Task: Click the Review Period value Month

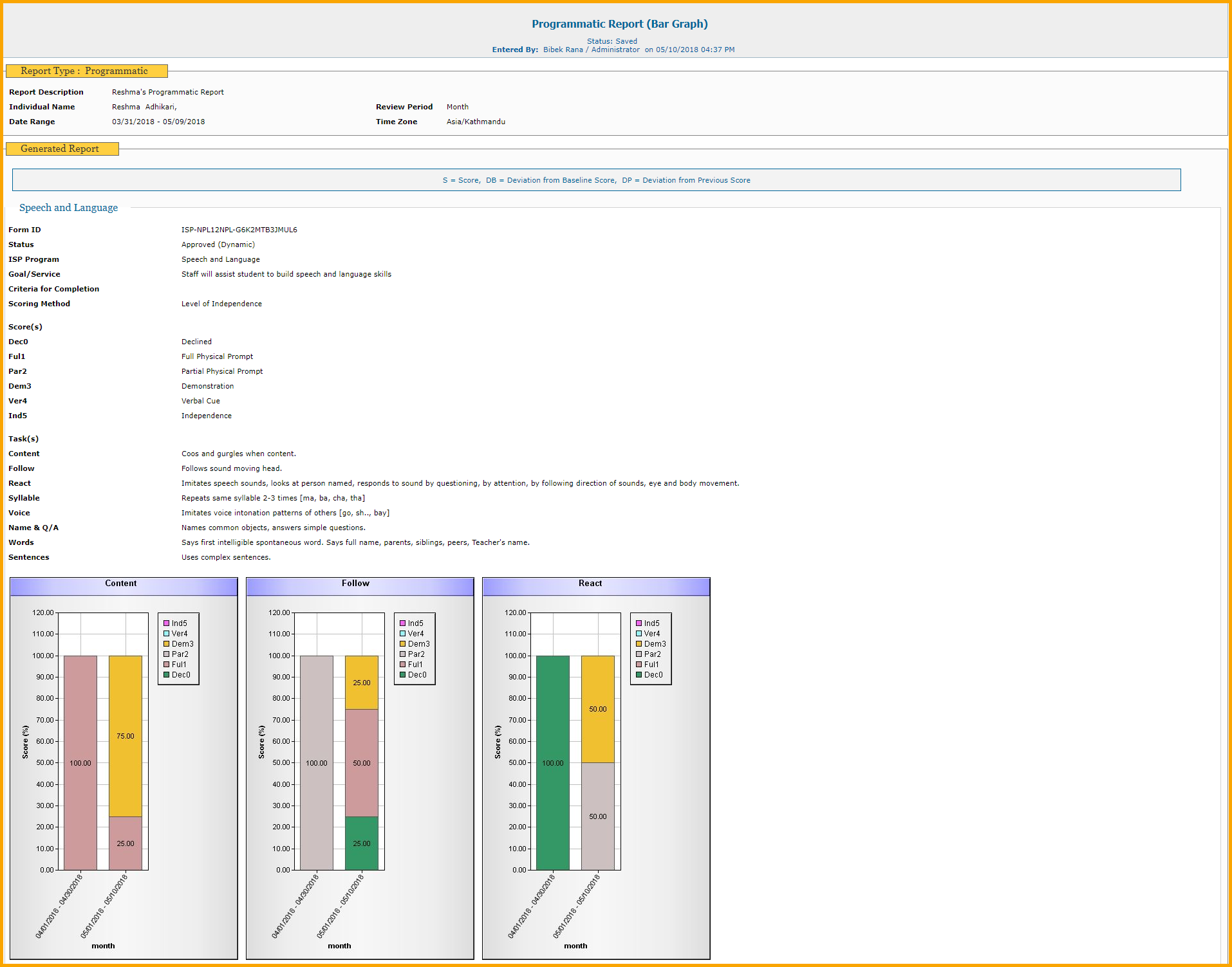Action: click(x=457, y=107)
